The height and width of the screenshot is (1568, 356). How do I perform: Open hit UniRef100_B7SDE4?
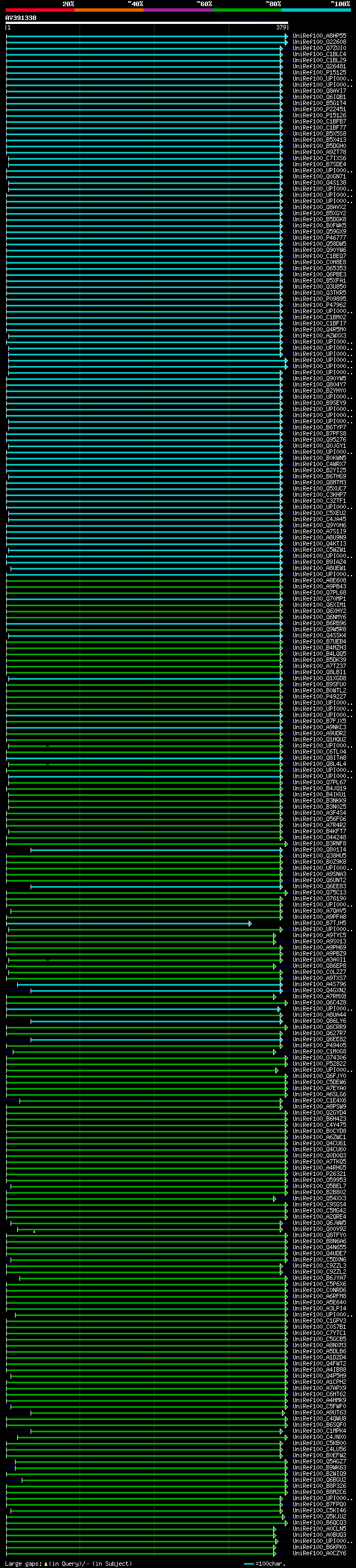pos(319,164)
